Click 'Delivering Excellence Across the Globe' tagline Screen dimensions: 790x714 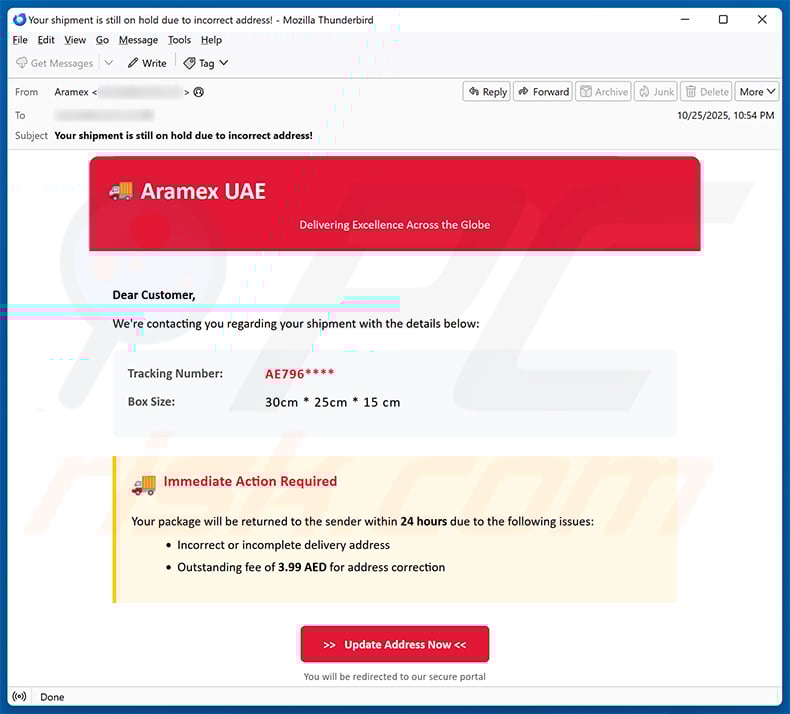pos(394,225)
